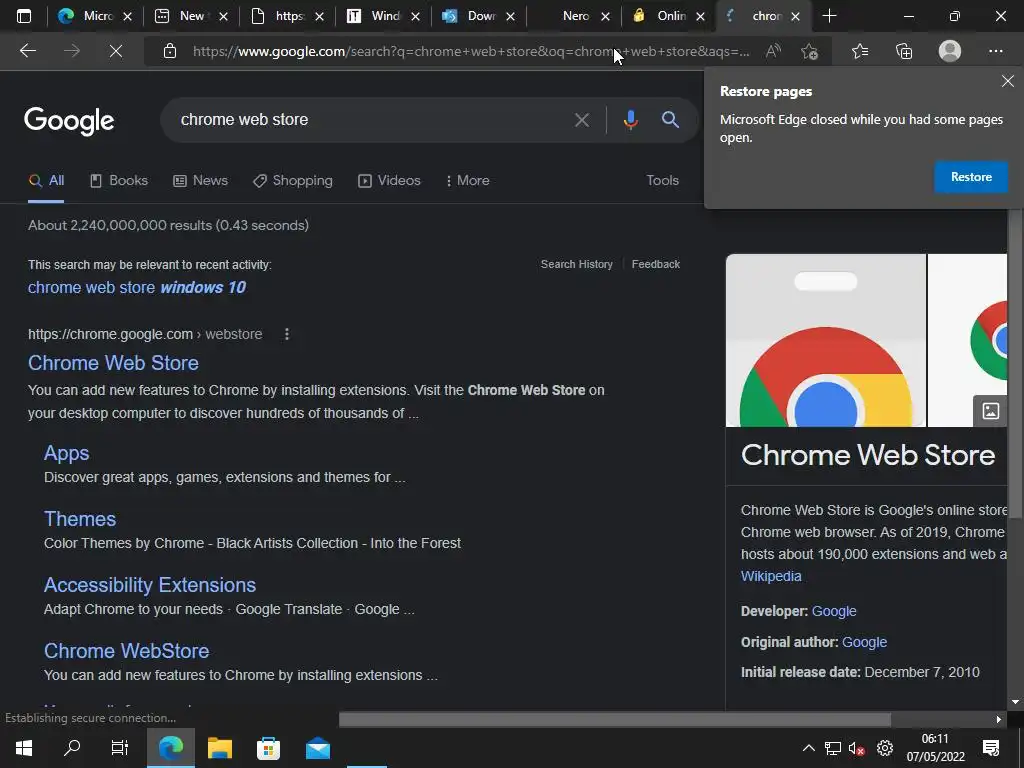Screen dimensions: 1024x768
Task: View site information lock icon
Action: [x=170, y=51]
